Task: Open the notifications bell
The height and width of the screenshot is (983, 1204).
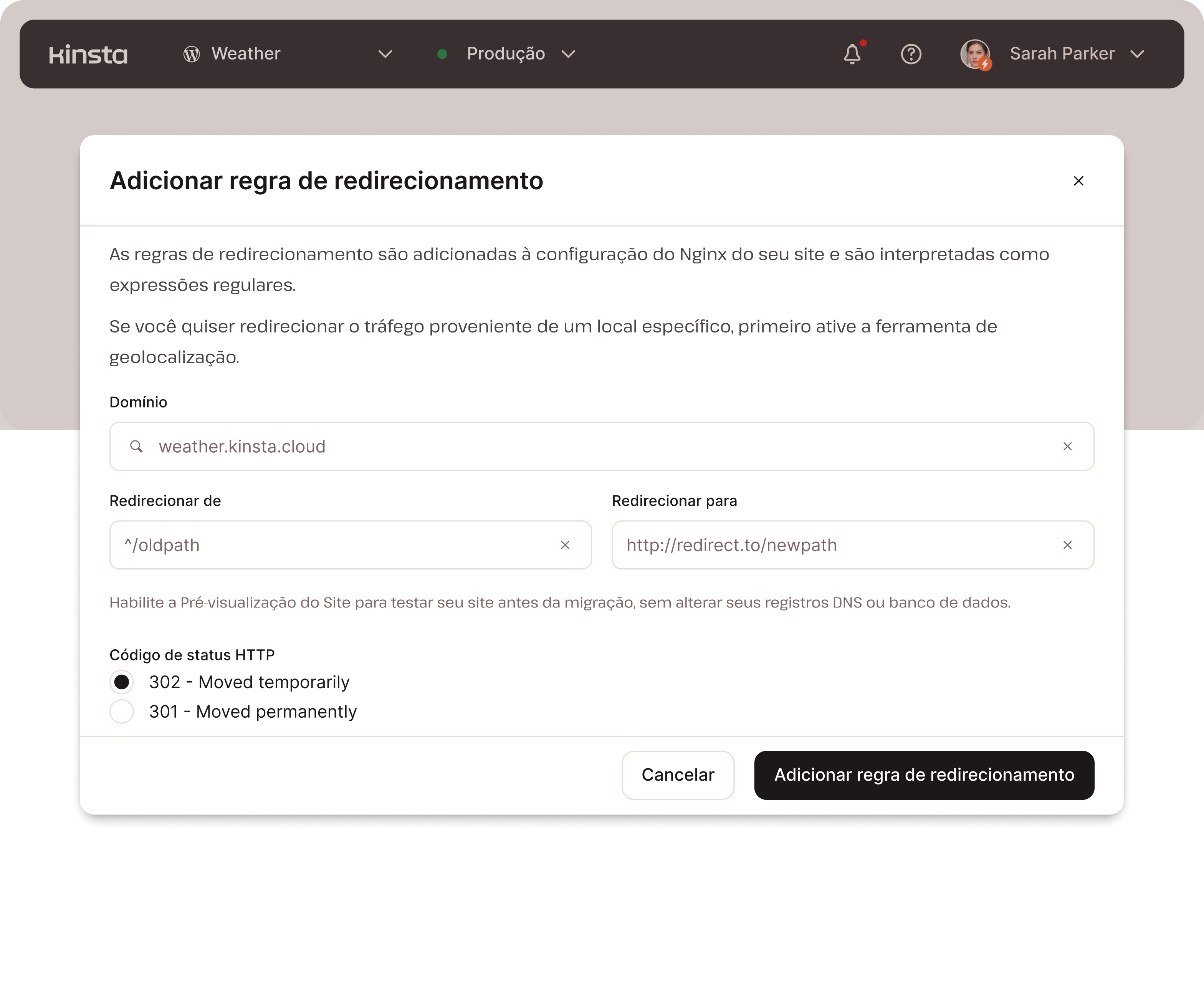Action: click(x=852, y=55)
